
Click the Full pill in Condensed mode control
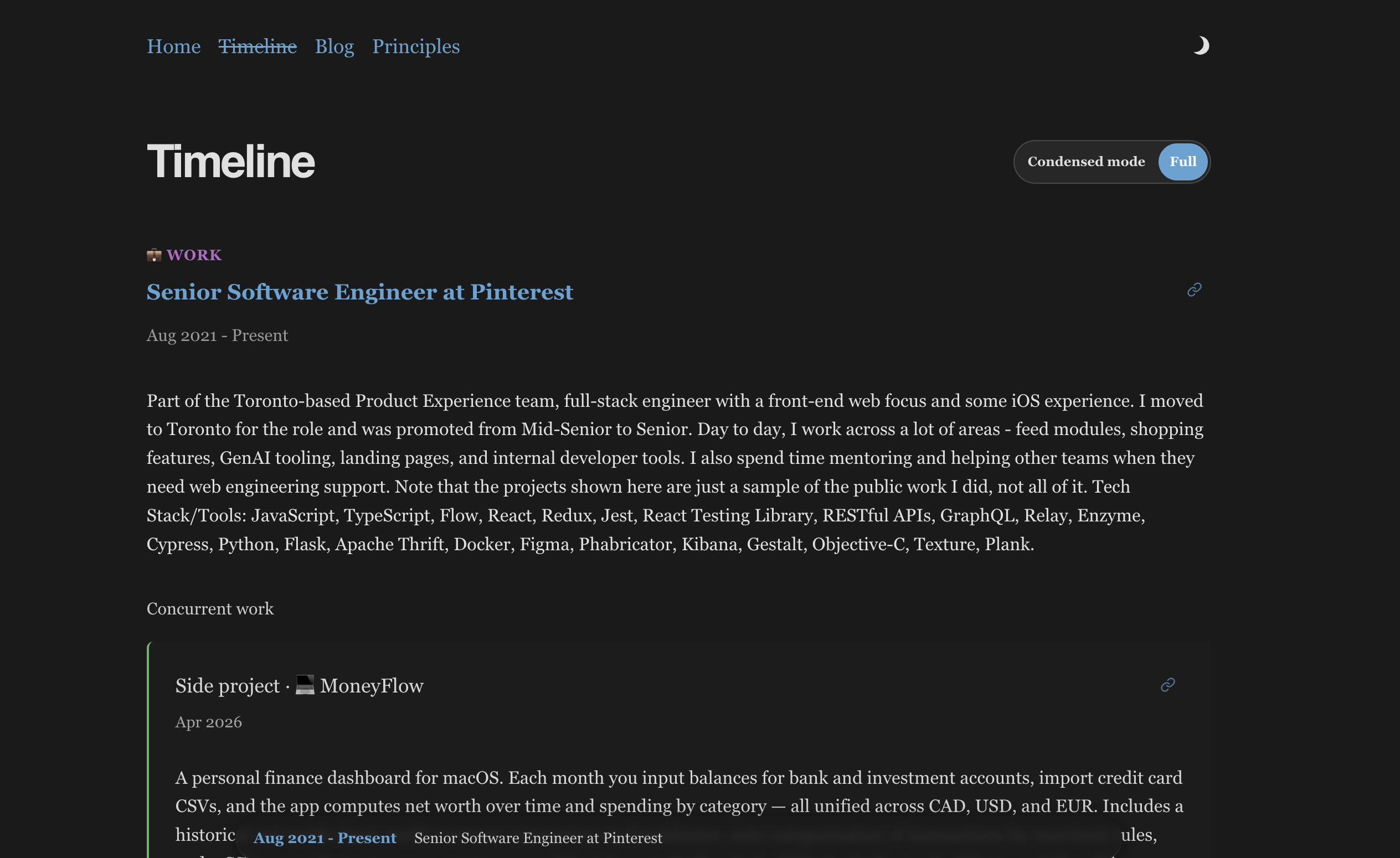point(1182,161)
